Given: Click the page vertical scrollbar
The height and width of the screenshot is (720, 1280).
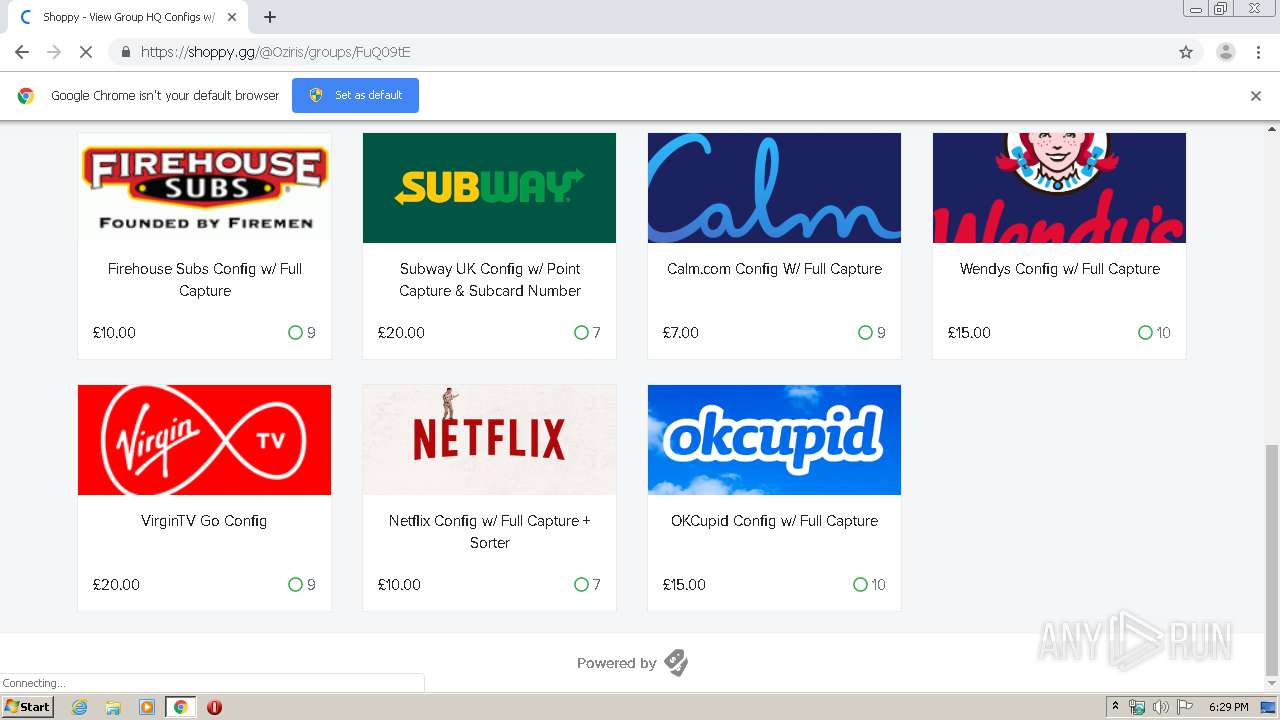Looking at the screenshot, I should (1272, 560).
